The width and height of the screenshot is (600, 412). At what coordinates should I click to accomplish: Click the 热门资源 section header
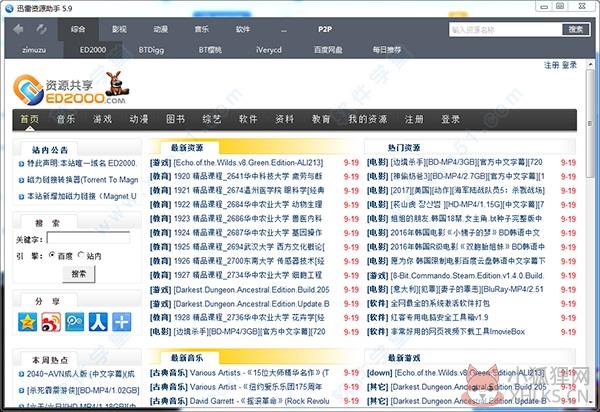pos(404,148)
